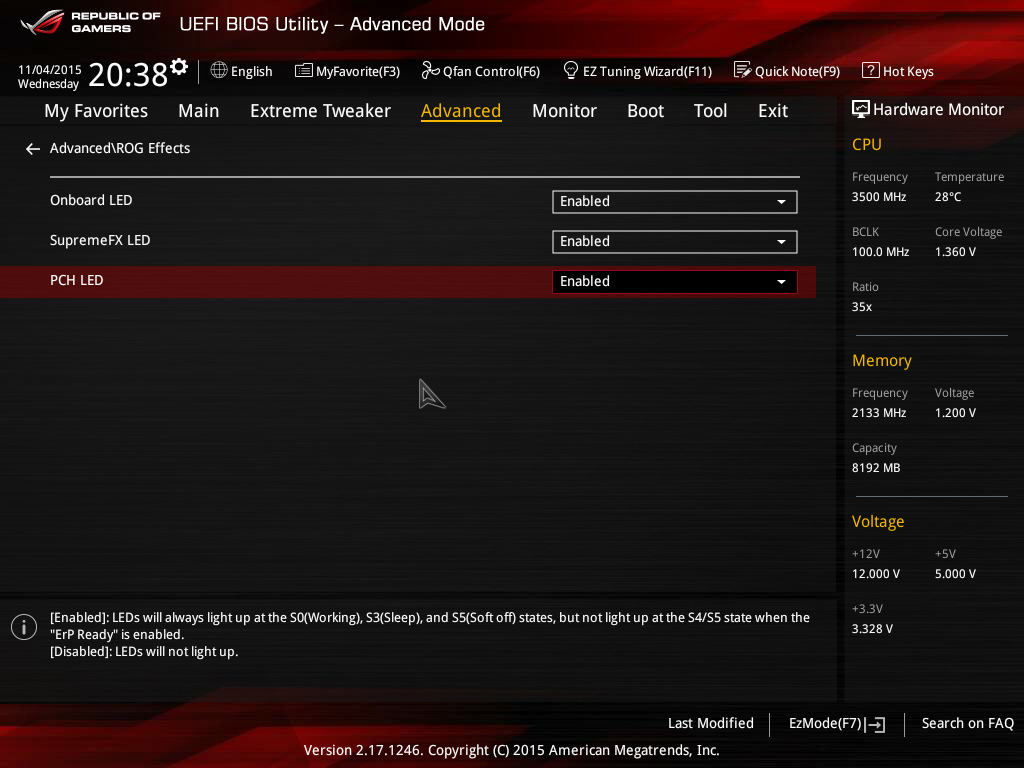
Task: Click the info icon beside the help text
Action: [x=24, y=627]
